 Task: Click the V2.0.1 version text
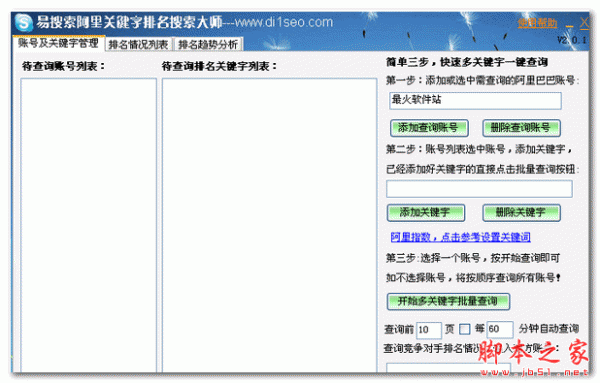[571, 40]
